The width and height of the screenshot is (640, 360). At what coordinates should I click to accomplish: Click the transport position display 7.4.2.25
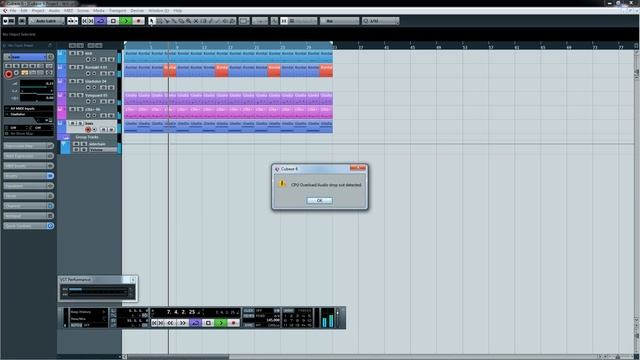pyautogui.click(x=181, y=312)
